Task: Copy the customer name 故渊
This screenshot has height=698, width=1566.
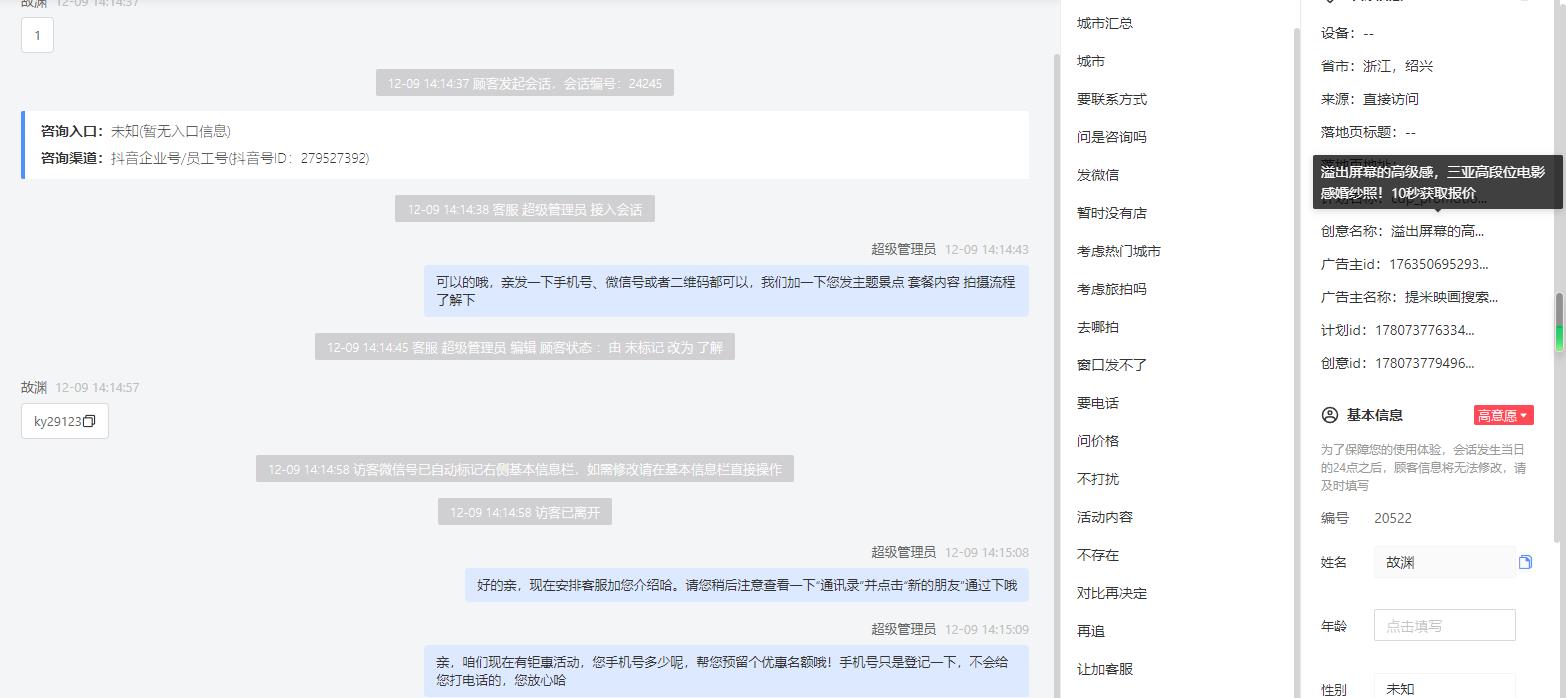Action: click(x=1525, y=562)
